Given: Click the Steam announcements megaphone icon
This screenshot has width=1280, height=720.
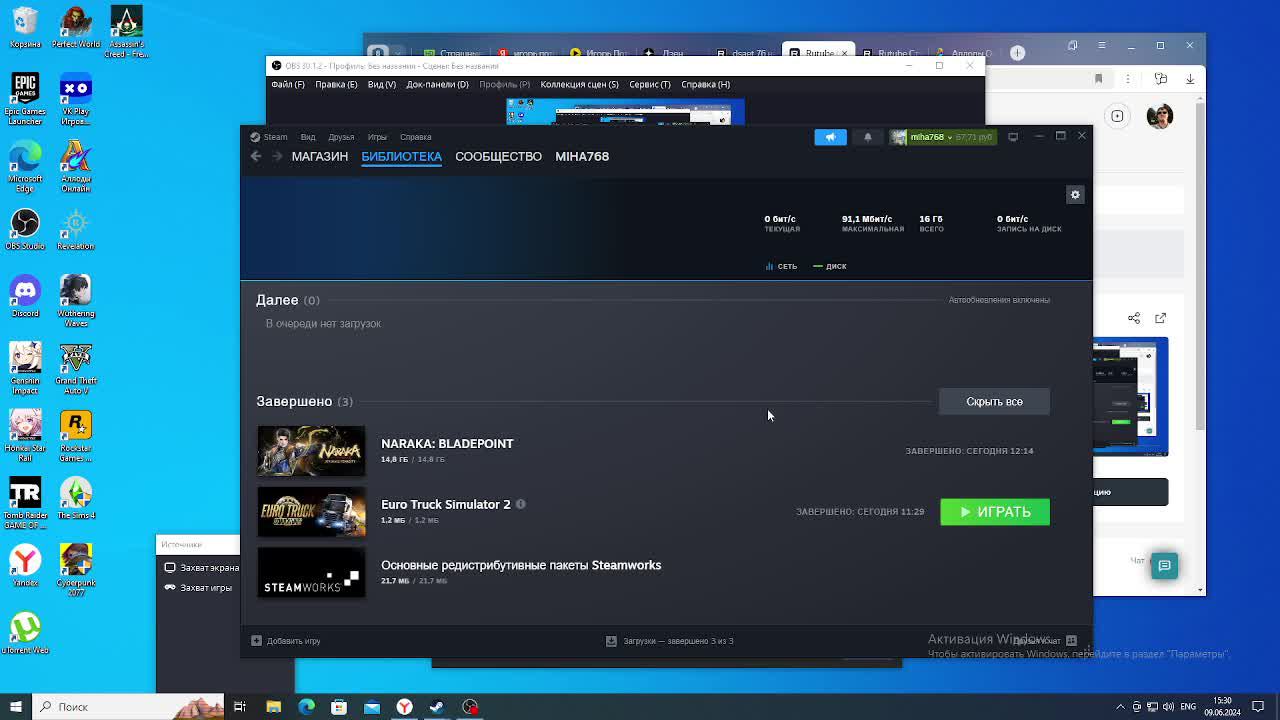Looking at the screenshot, I should (830, 137).
